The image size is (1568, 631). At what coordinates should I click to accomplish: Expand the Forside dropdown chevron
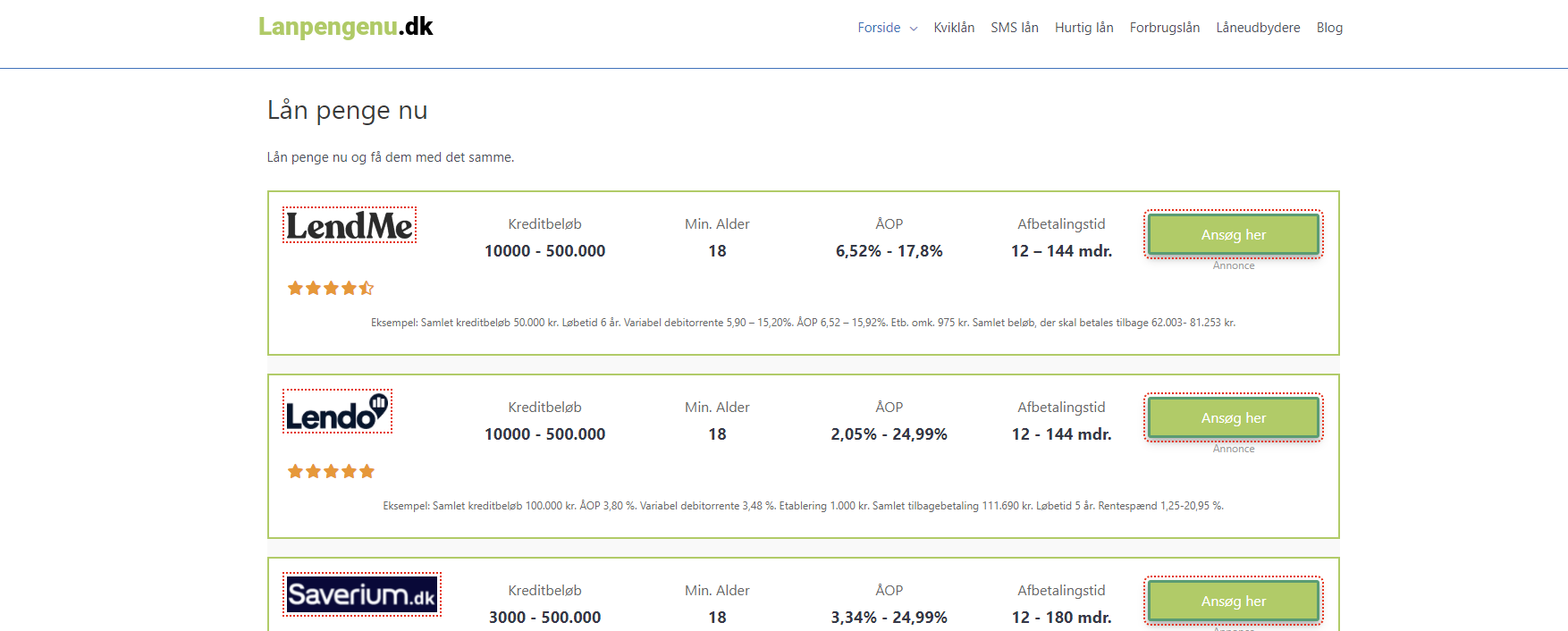(x=914, y=29)
